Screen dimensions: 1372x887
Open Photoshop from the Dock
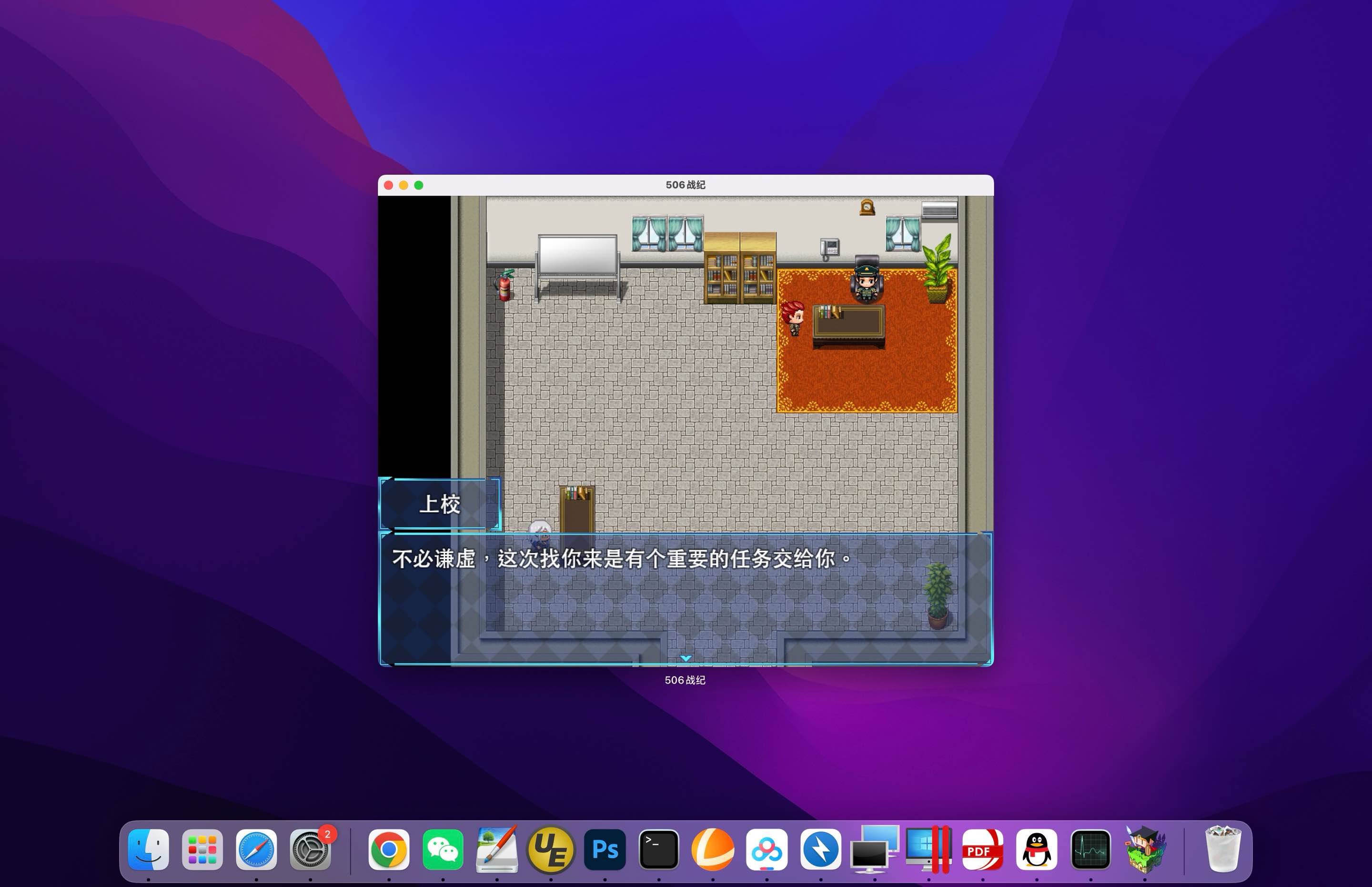[x=605, y=848]
